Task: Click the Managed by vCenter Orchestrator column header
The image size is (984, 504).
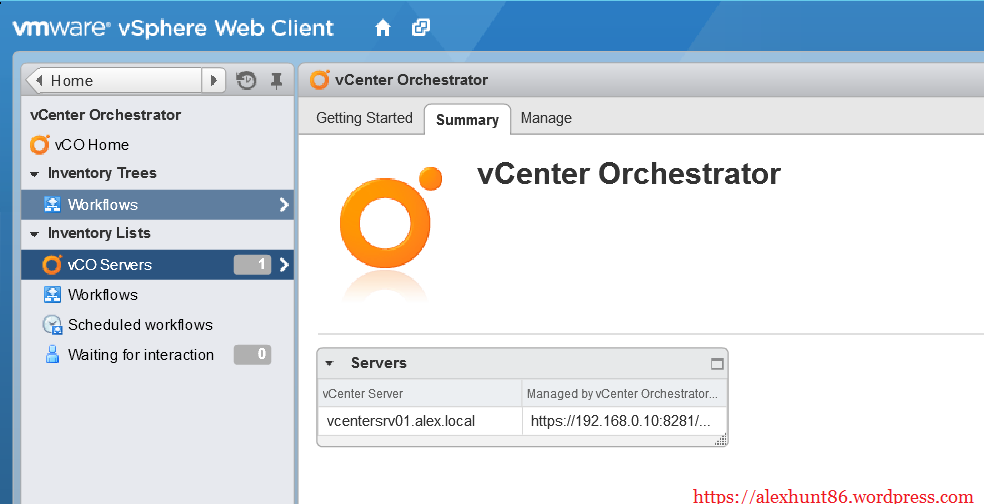Action: (x=622, y=394)
